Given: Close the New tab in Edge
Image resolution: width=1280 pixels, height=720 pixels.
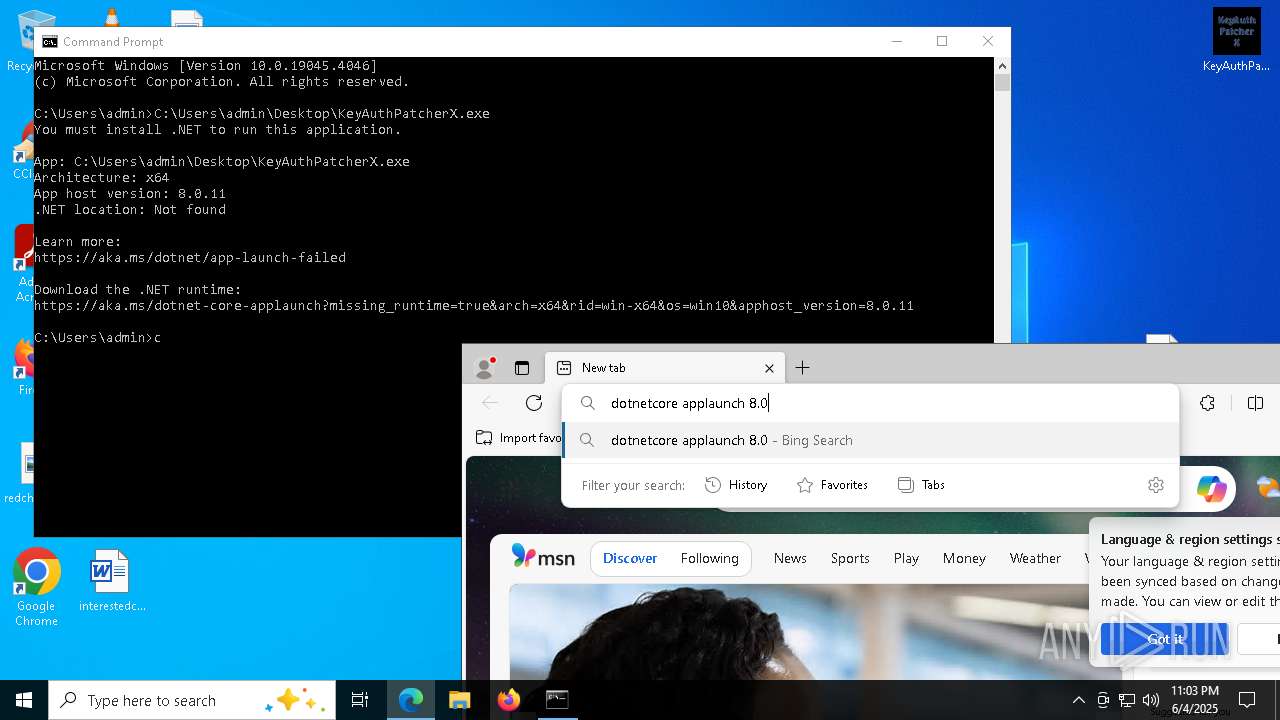Looking at the screenshot, I should (770, 368).
